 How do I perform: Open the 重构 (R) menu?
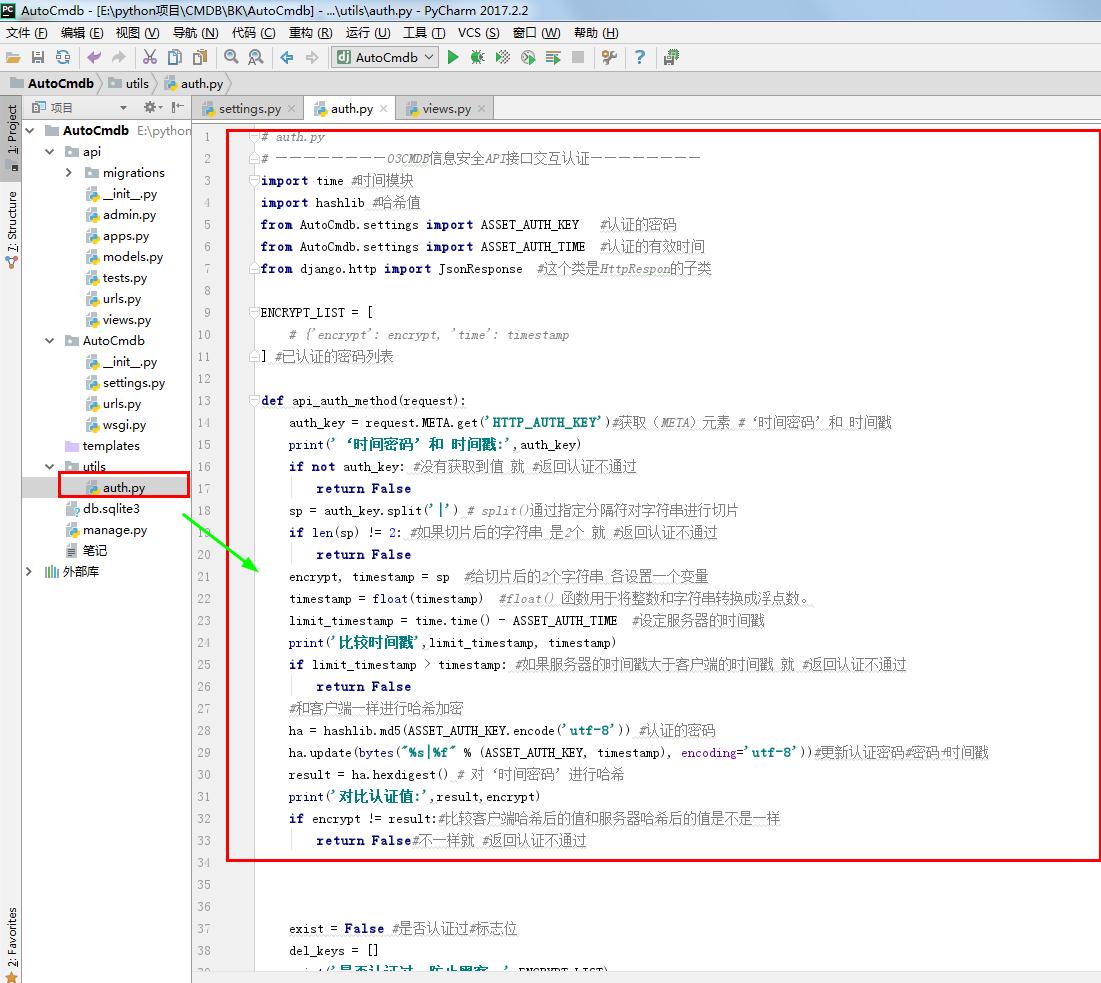[311, 33]
